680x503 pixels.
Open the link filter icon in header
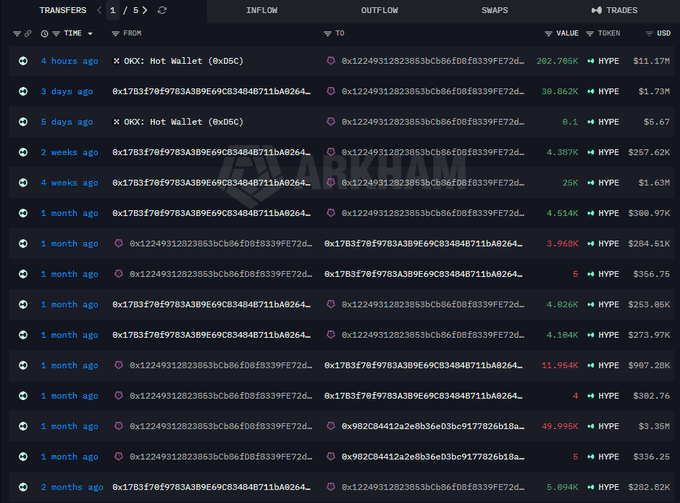[x=28, y=33]
